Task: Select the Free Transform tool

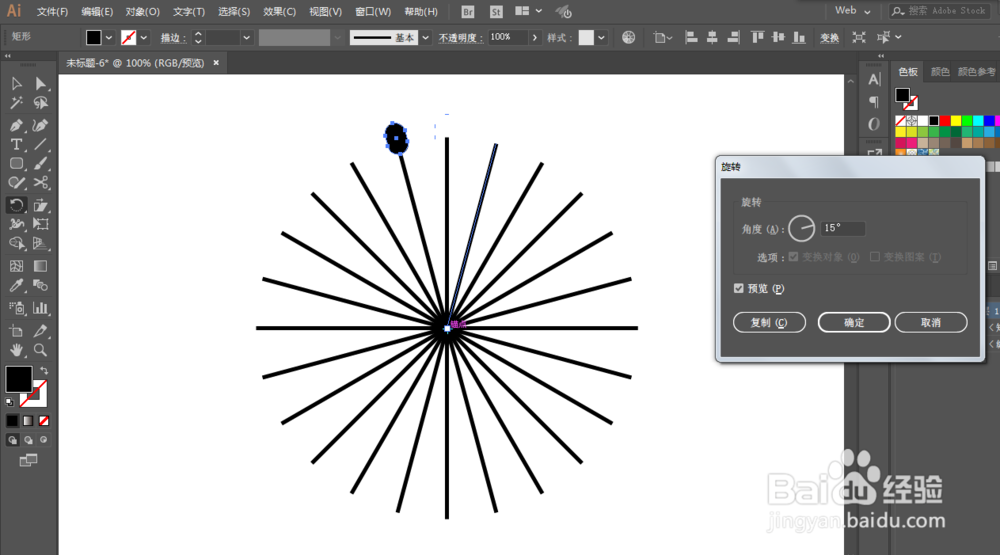Action: (x=41, y=224)
